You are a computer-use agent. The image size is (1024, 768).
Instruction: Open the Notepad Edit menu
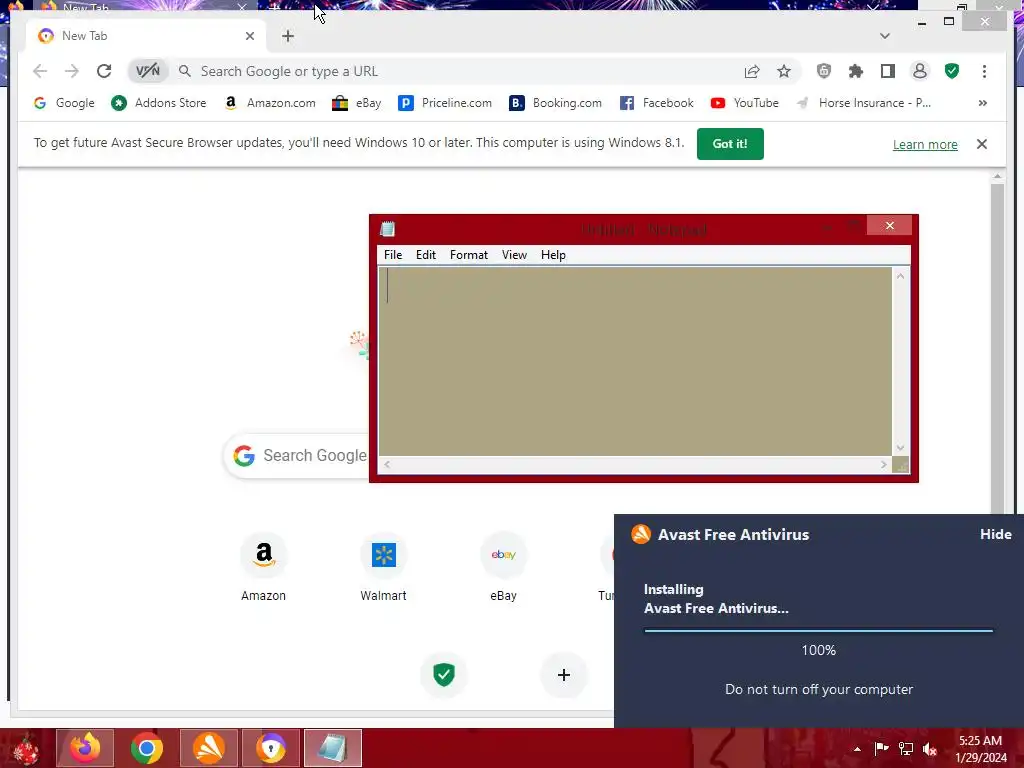pos(426,255)
